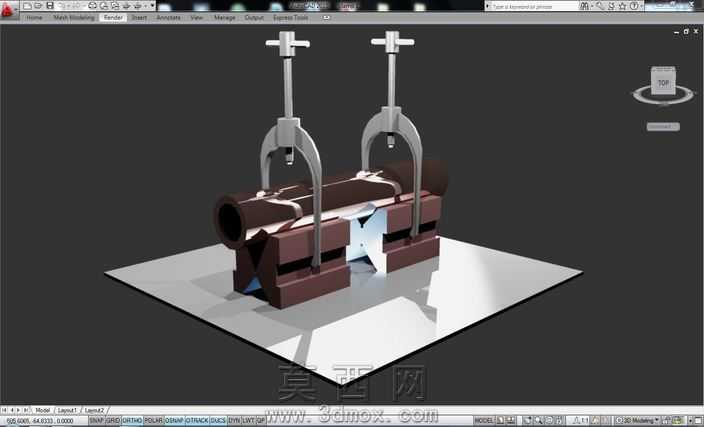Toggle LWT lineweight display
This screenshot has width=704, height=427.
tap(248, 421)
